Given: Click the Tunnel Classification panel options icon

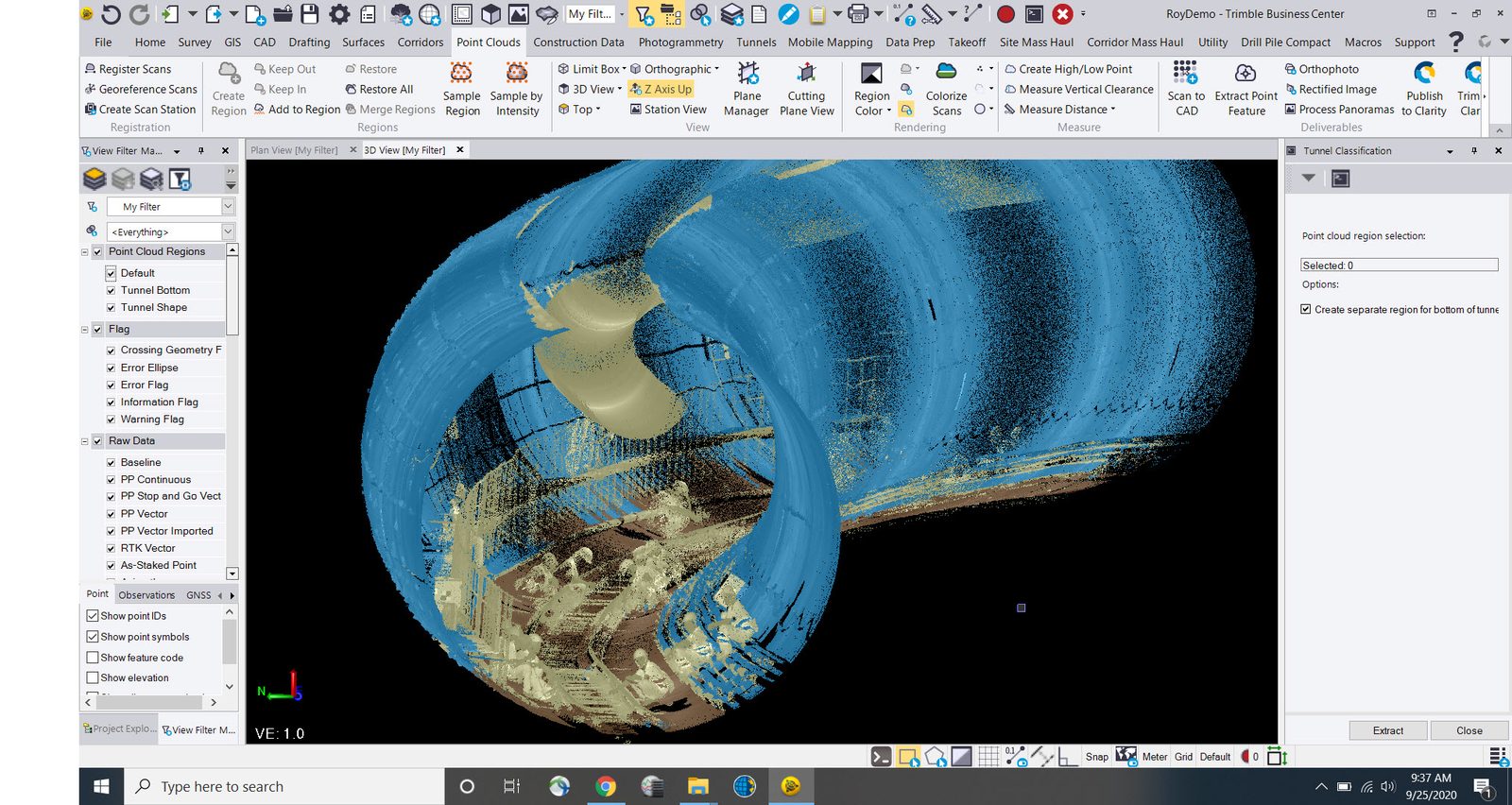Looking at the screenshot, I should pyautogui.click(x=1340, y=179).
